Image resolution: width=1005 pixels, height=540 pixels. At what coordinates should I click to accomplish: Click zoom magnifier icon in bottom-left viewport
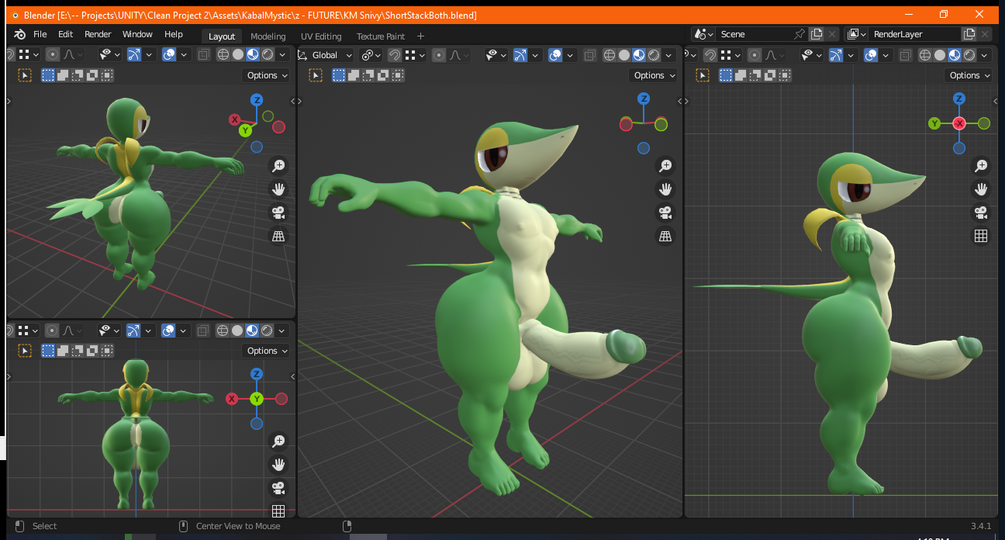click(x=278, y=441)
